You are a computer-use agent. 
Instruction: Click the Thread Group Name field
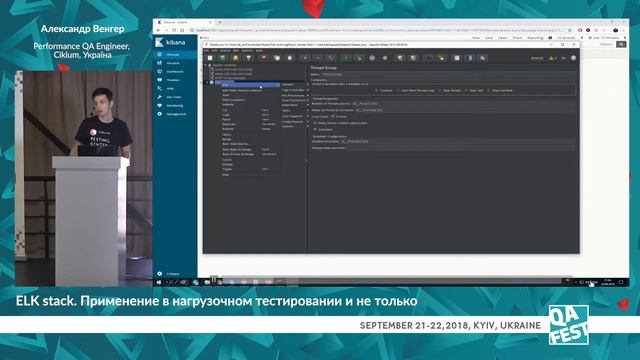coord(449,74)
